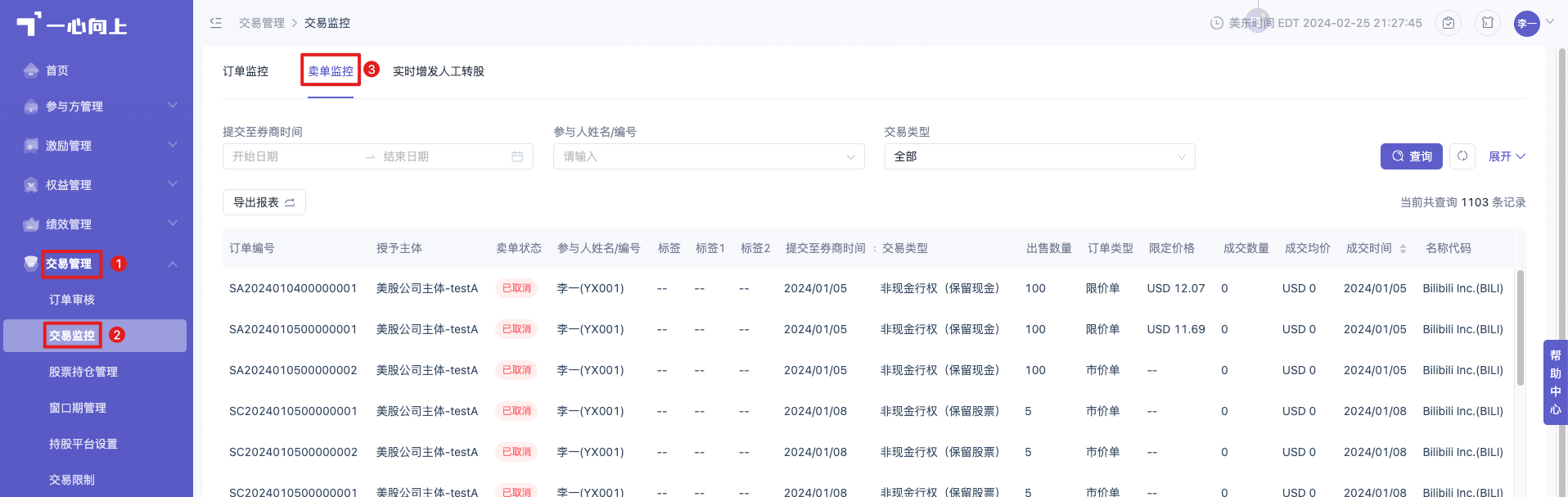This screenshot has height=497, width=1568.
Task: Open the 参与人姓名/编号 dropdown
Action: [x=709, y=156]
